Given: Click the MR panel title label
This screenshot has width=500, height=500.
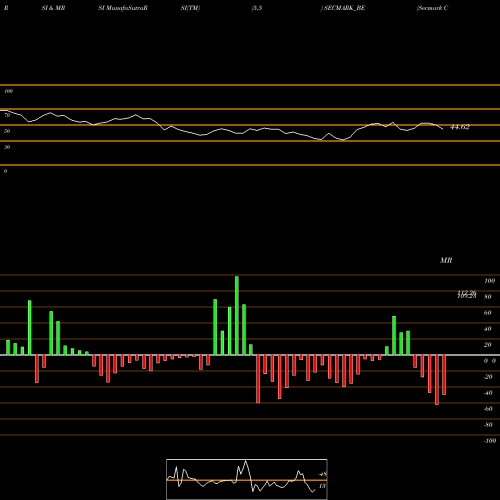Looking at the screenshot, I should 446,260.
